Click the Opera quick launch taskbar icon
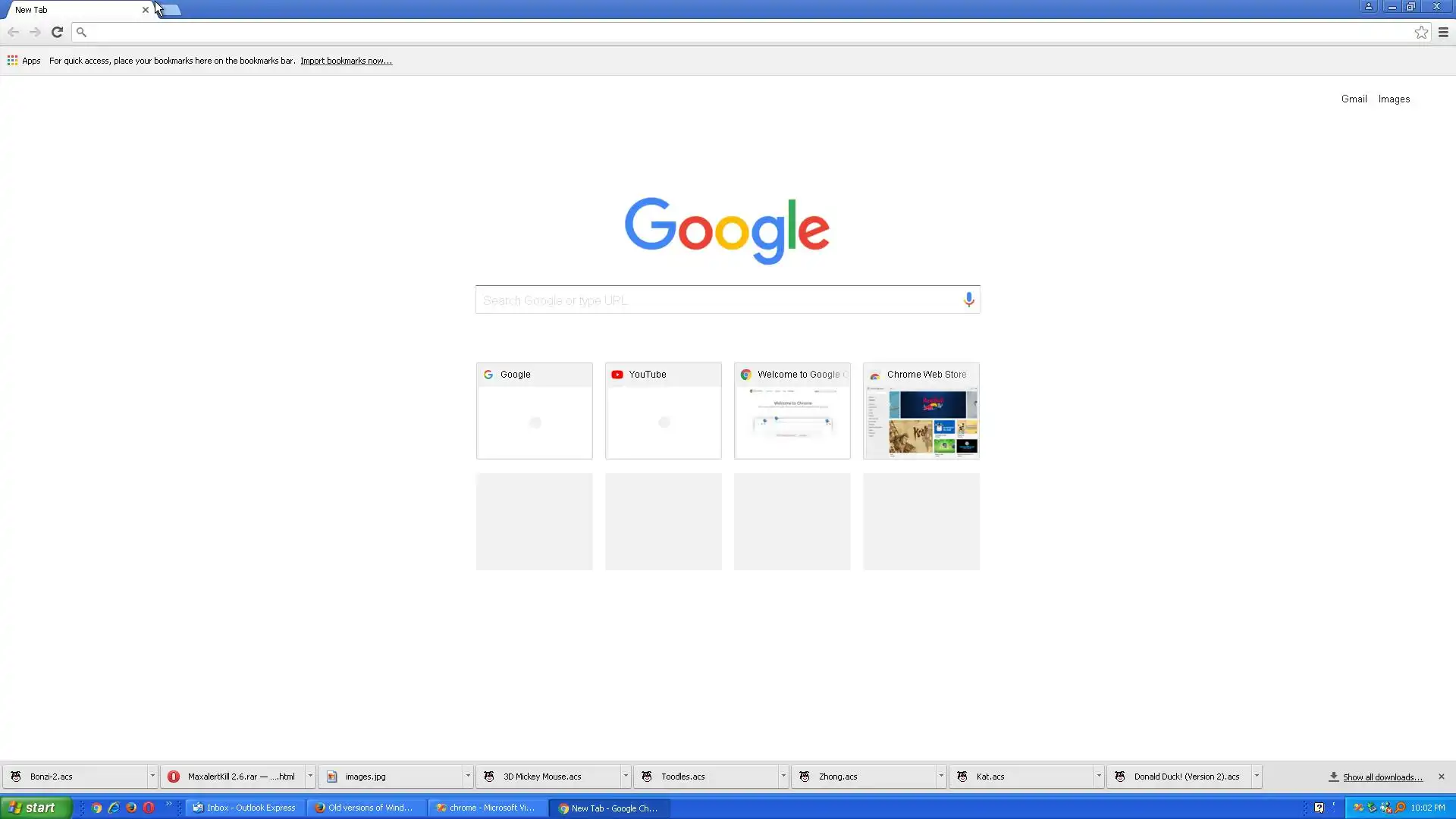 pos(149,808)
